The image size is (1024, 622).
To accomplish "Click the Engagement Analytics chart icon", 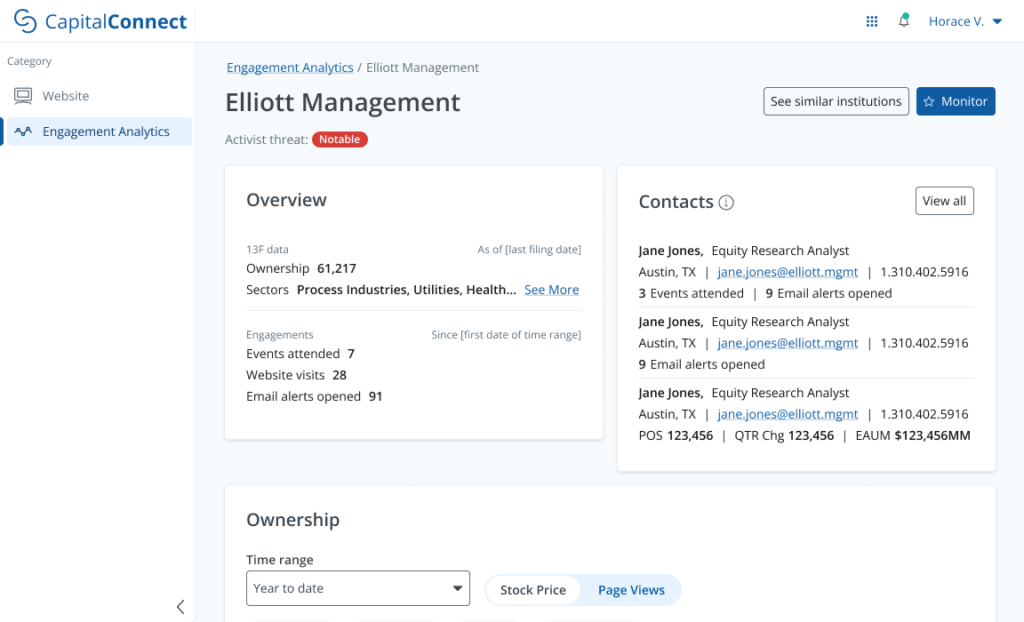I will (23, 131).
